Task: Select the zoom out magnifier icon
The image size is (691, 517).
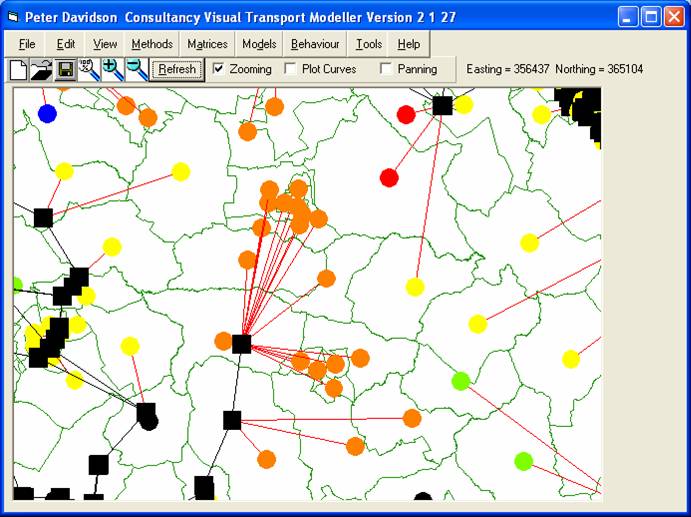Action: pos(137,70)
